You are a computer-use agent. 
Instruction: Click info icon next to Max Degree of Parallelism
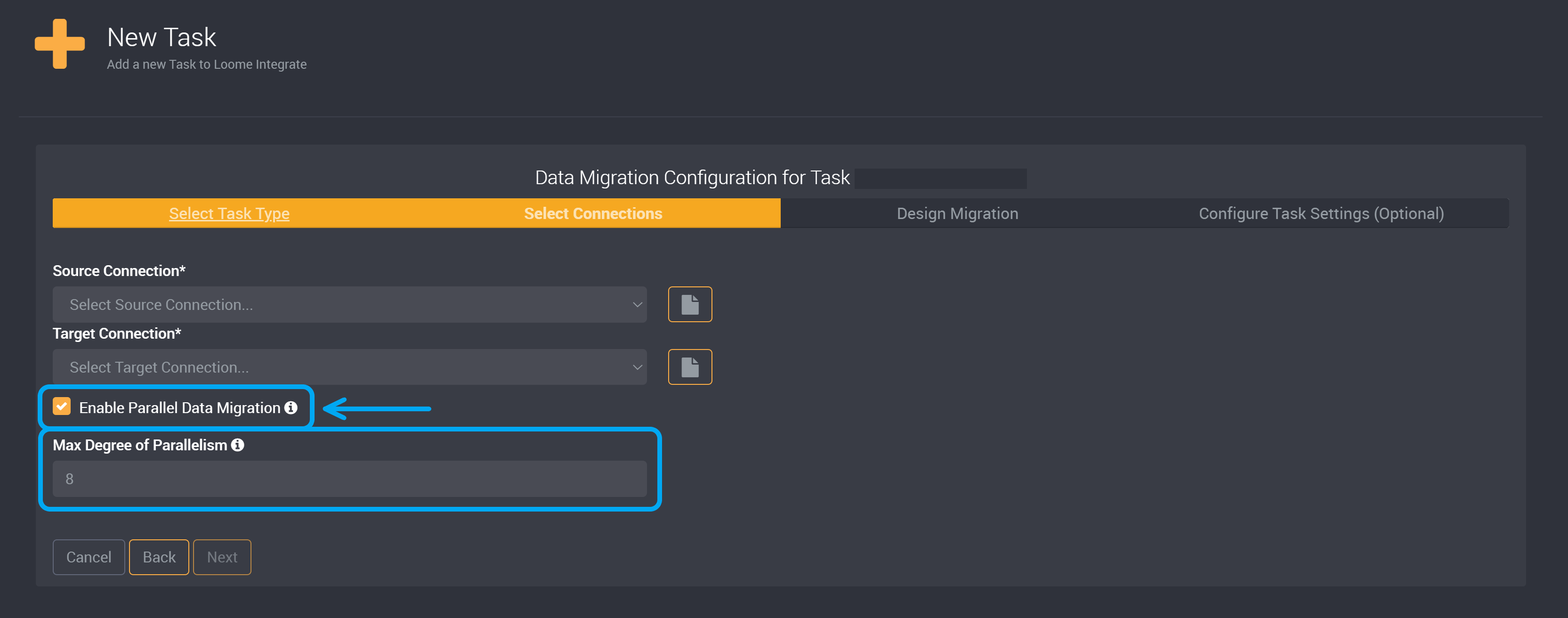tap(237, 445)
